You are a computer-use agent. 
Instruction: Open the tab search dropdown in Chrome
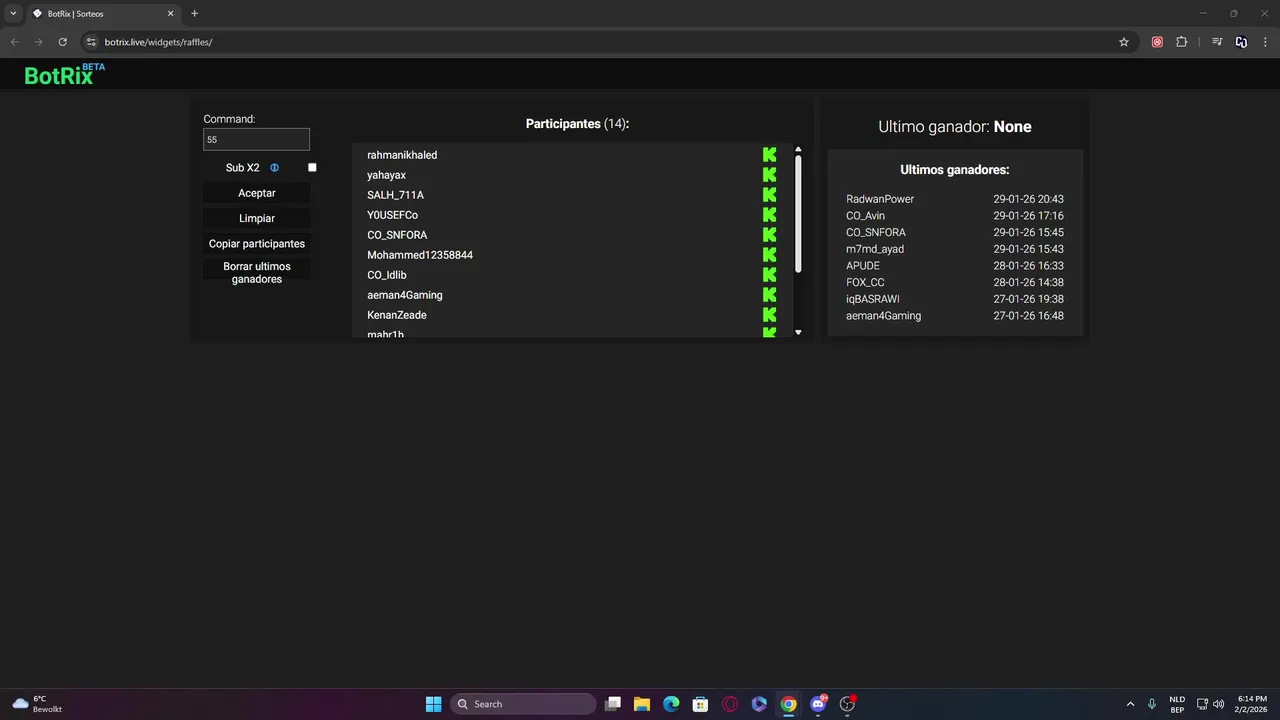(13, 14)
